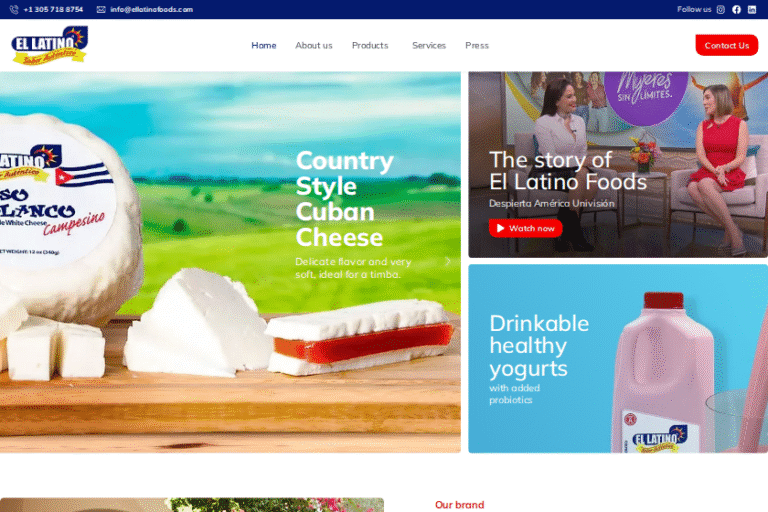This screenshot has width=768, height=512.
Task: Click the red Contact Us button
Action: tap(726, 45)
